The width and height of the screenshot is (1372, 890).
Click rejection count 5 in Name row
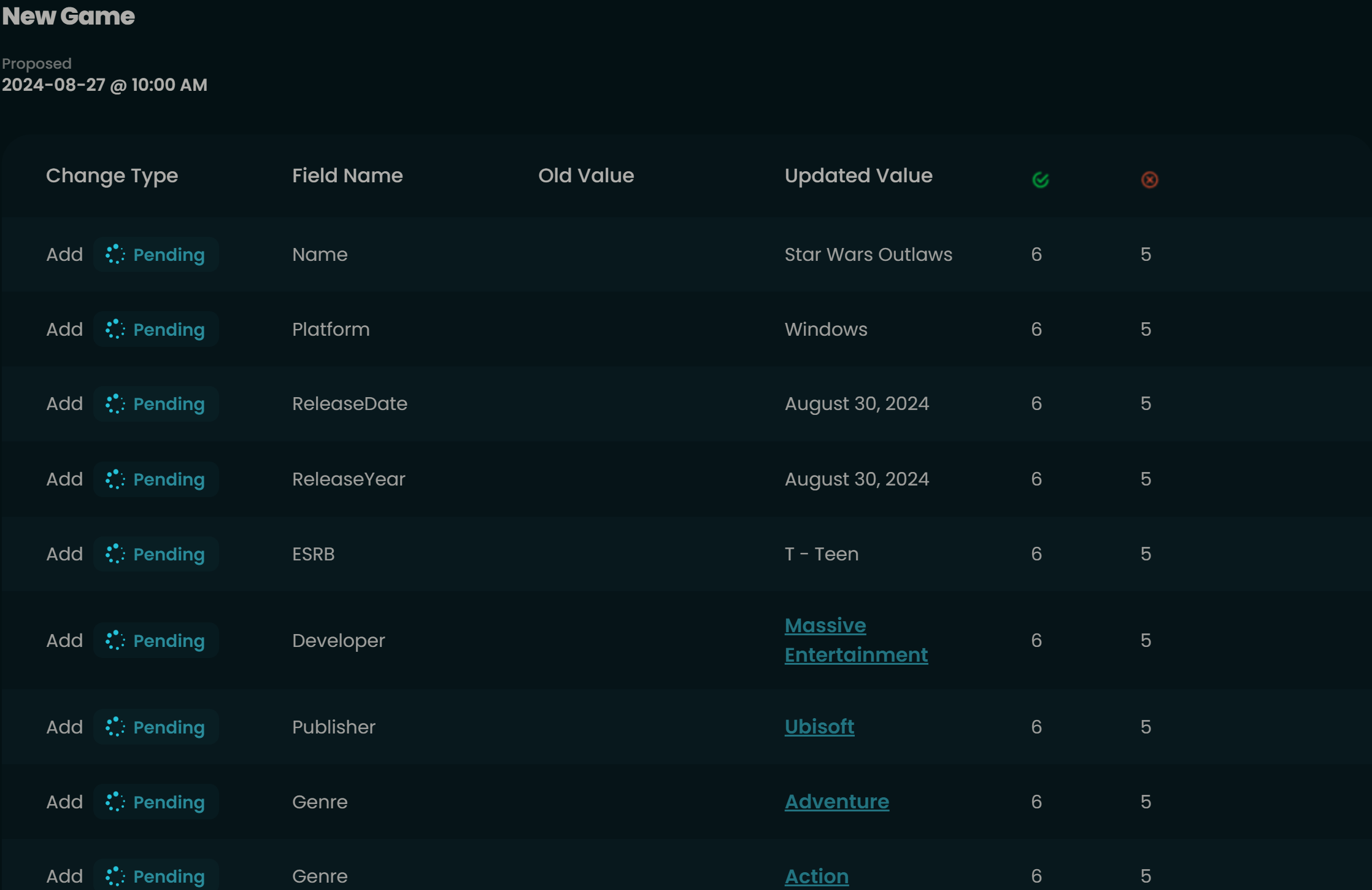(1146, 254)
